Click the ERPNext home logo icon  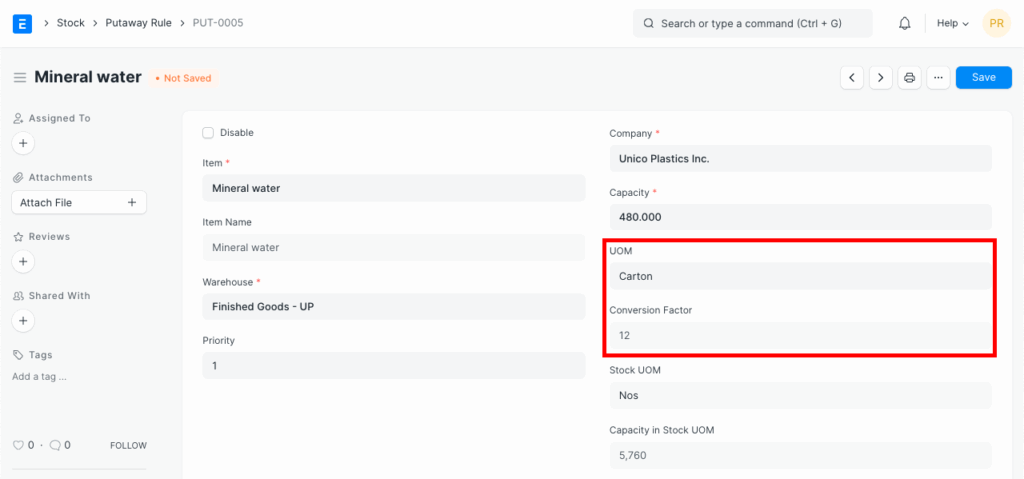pos(22,23)
